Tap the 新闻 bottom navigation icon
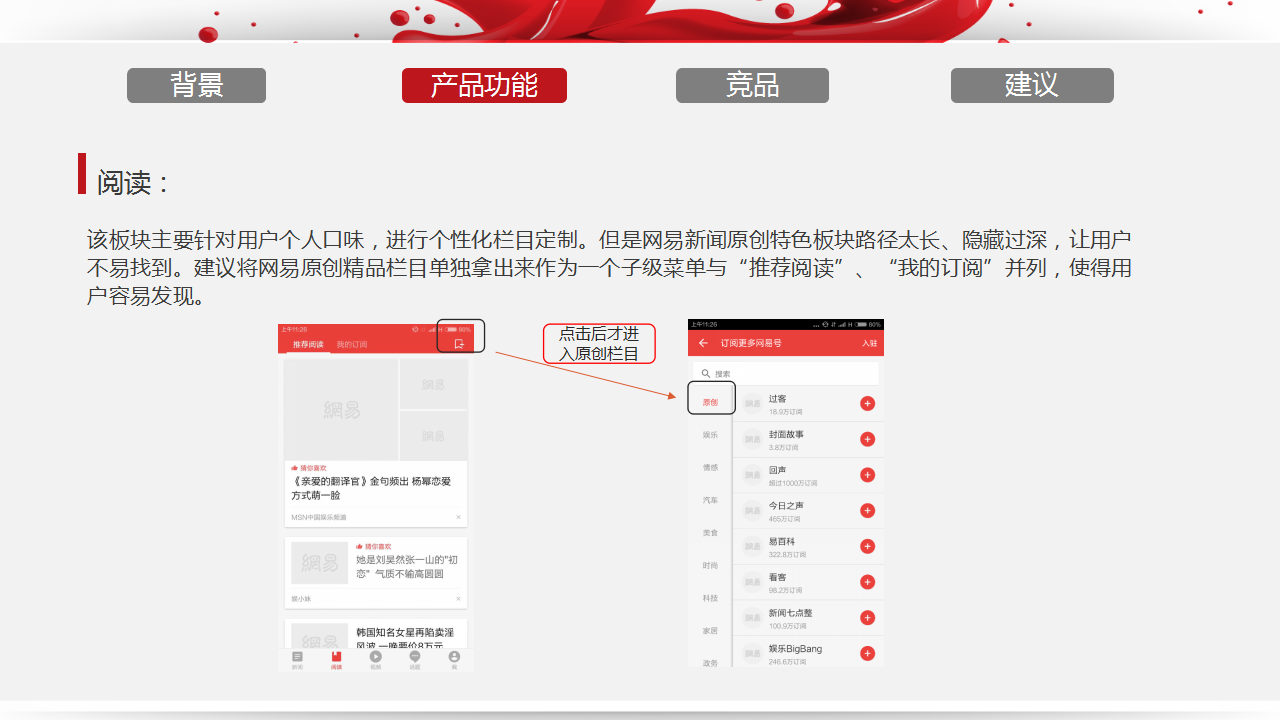 297,660
